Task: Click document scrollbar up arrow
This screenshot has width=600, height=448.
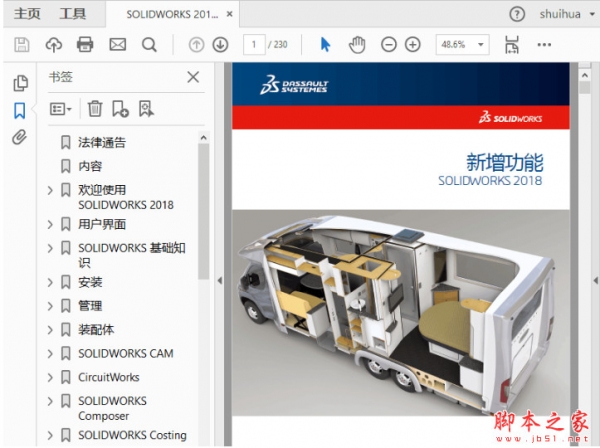Action: (x=584, y=76)
